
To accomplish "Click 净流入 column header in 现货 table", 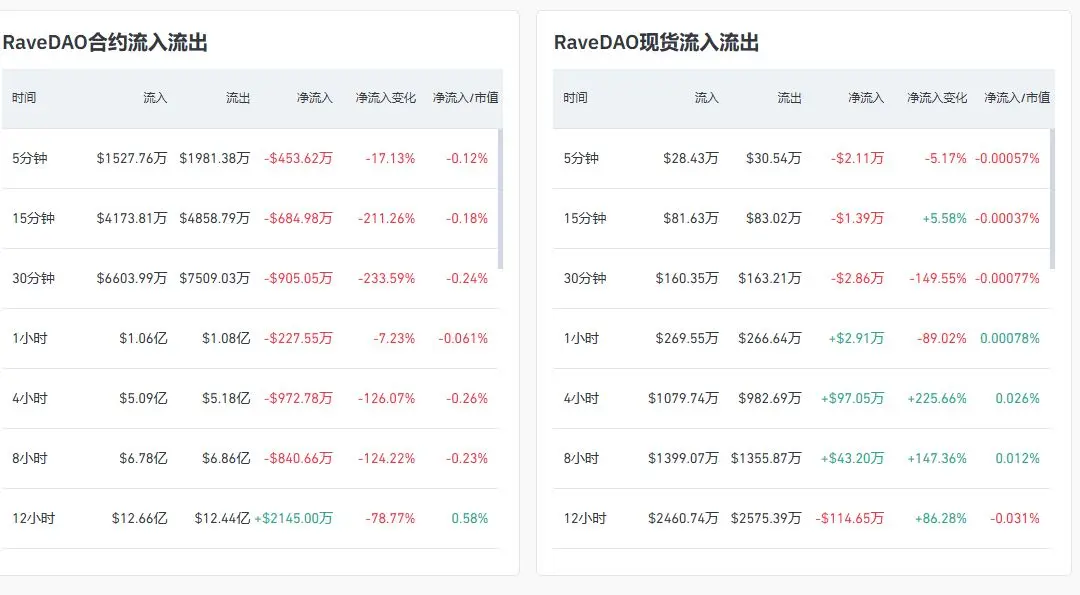I will (866, 98).
